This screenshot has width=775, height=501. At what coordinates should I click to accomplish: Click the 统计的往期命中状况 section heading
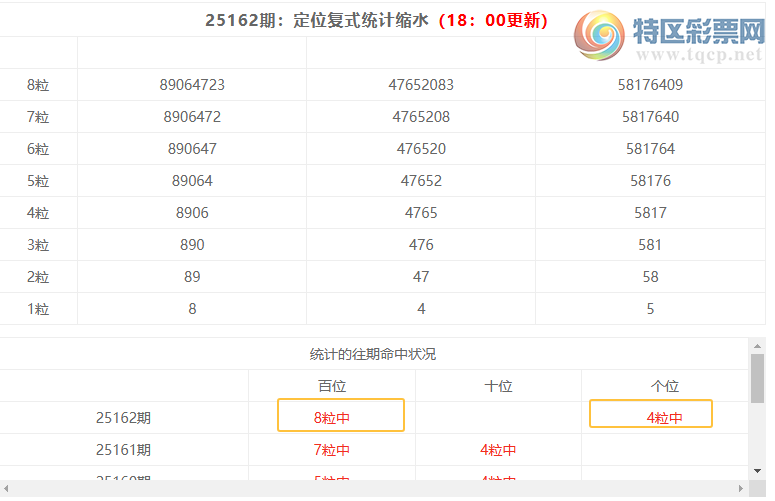coord(373,354)
